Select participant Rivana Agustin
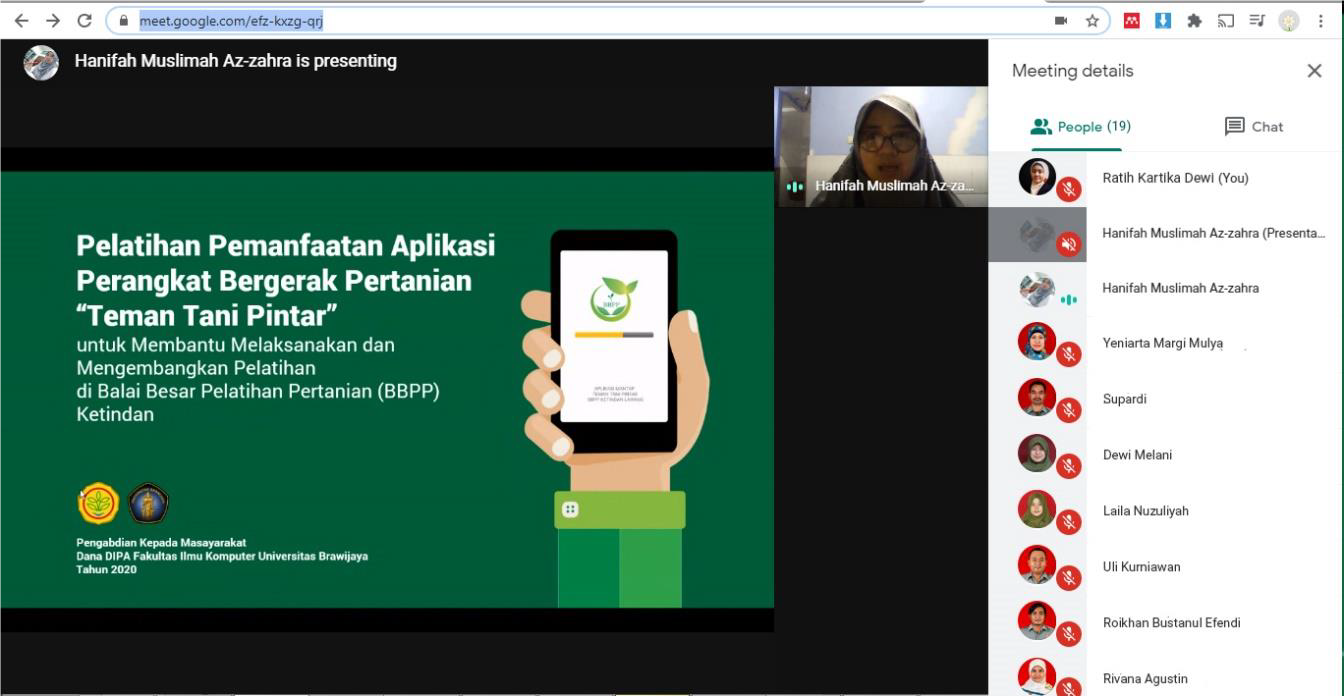This screenshot has width=1344, height=696. [1165, 675]
